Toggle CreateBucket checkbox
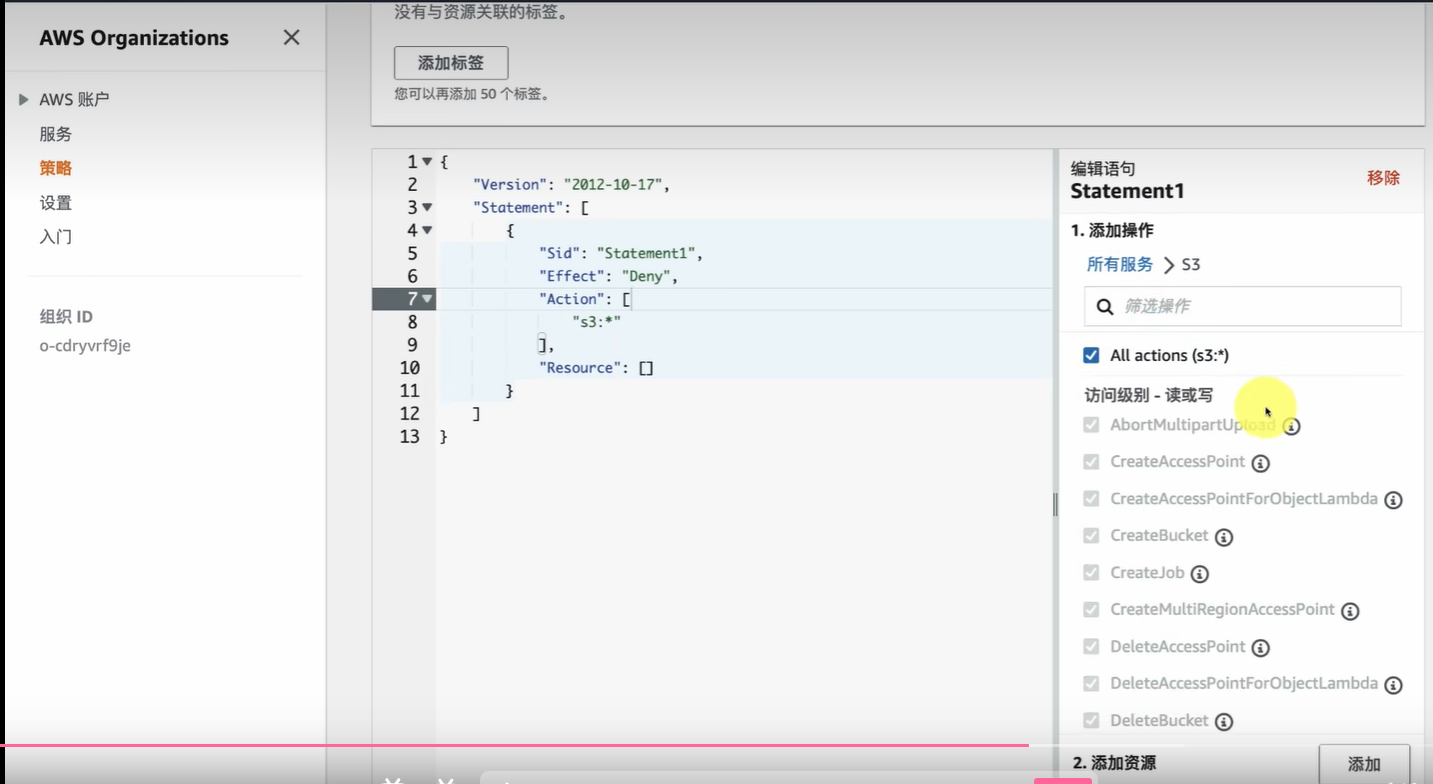The width and height of the screenshot is (1433, 784). point(1091,536)
